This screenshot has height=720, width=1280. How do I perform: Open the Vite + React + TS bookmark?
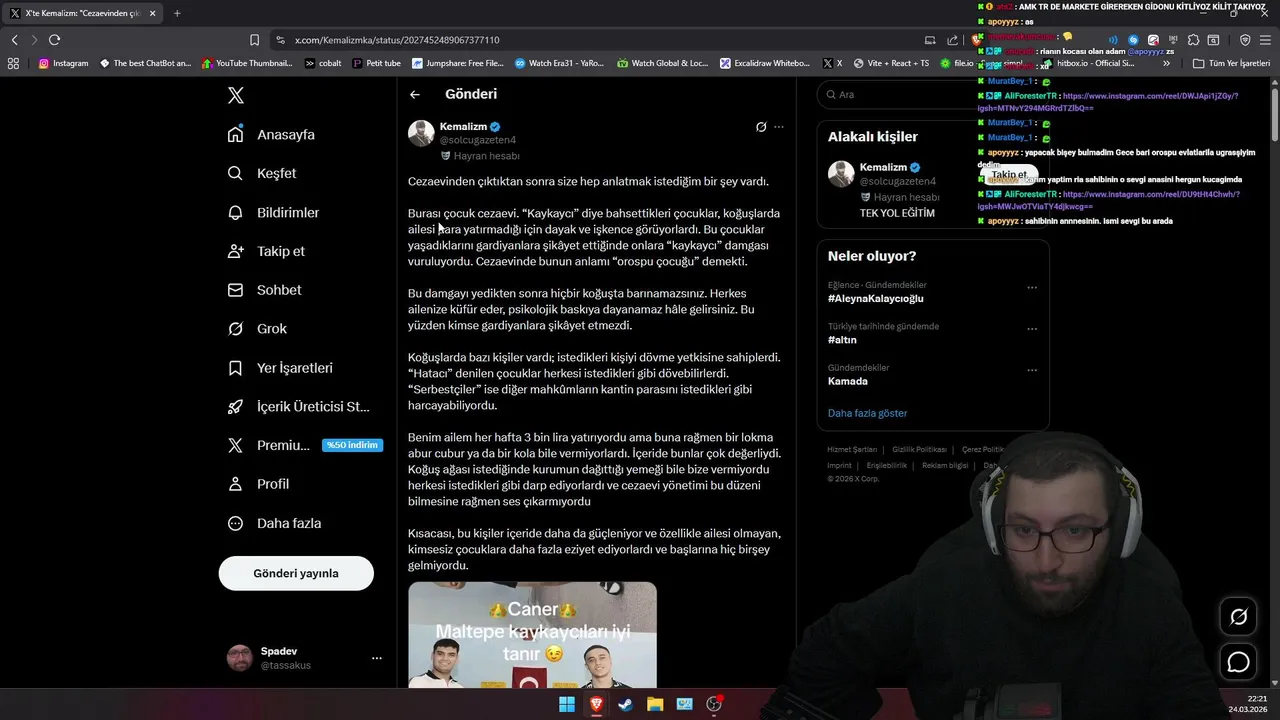(891, 63)
